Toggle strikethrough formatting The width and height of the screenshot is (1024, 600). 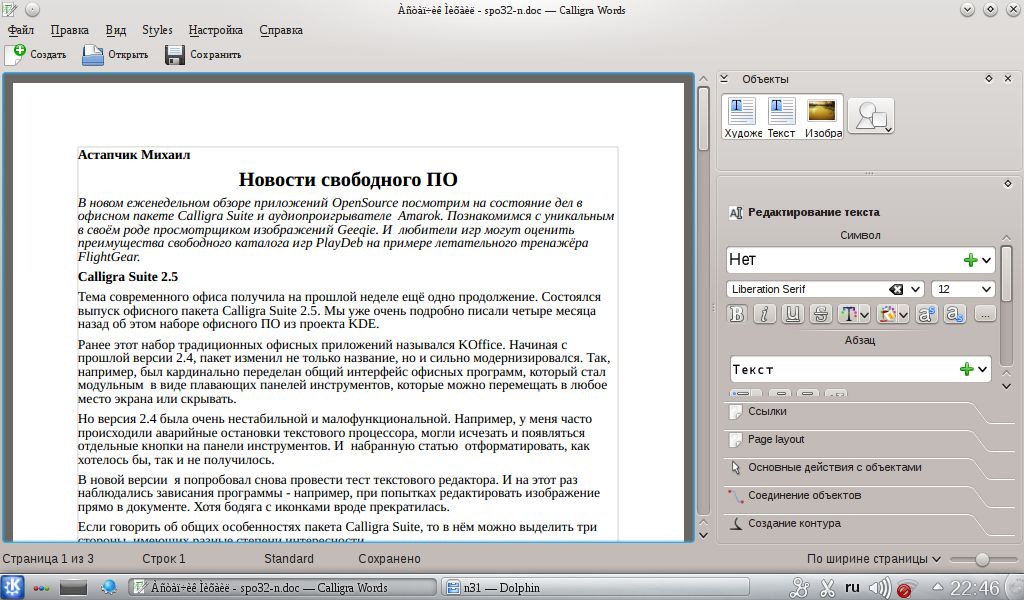tap(820, 314)
